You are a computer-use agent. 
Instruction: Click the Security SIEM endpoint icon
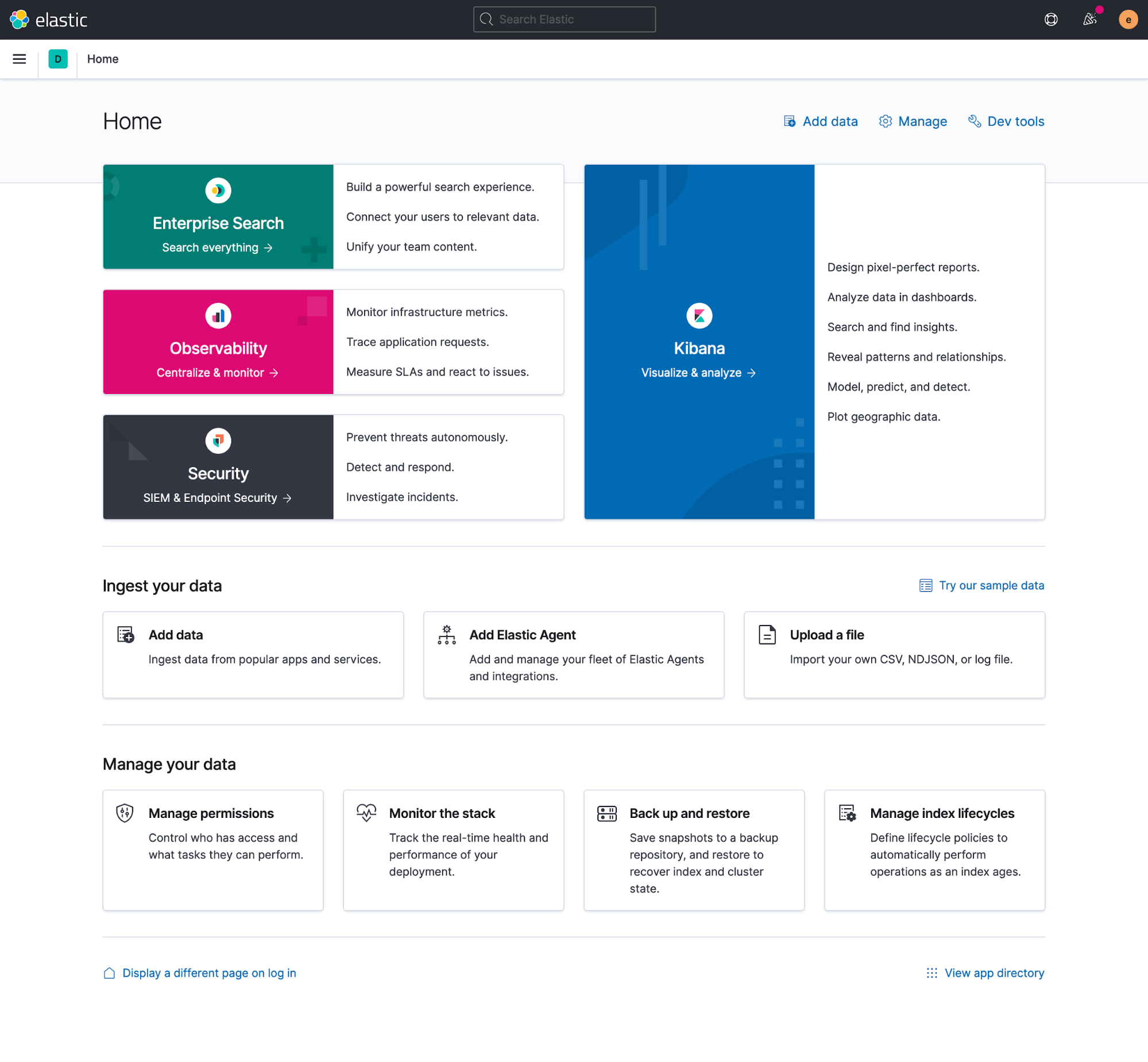[218, 441]
